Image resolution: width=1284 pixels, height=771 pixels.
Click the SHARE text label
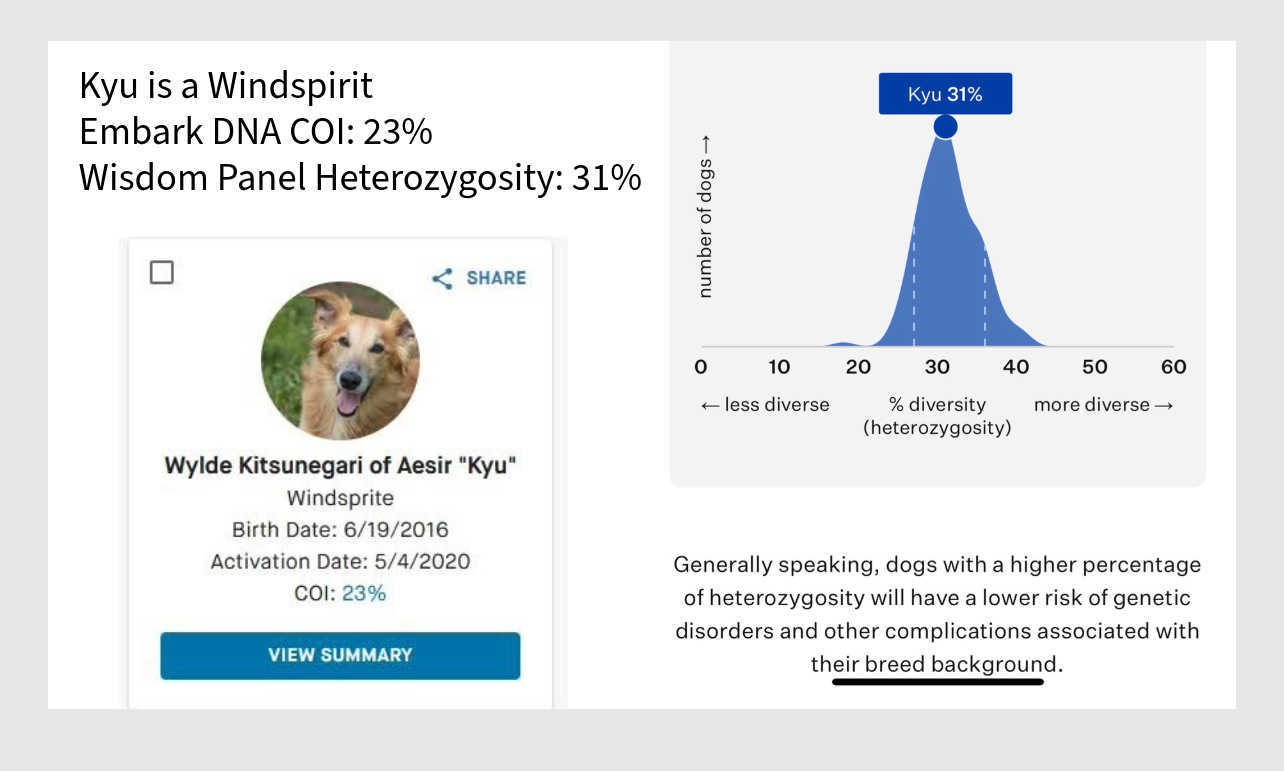click(x=496, y=278)
